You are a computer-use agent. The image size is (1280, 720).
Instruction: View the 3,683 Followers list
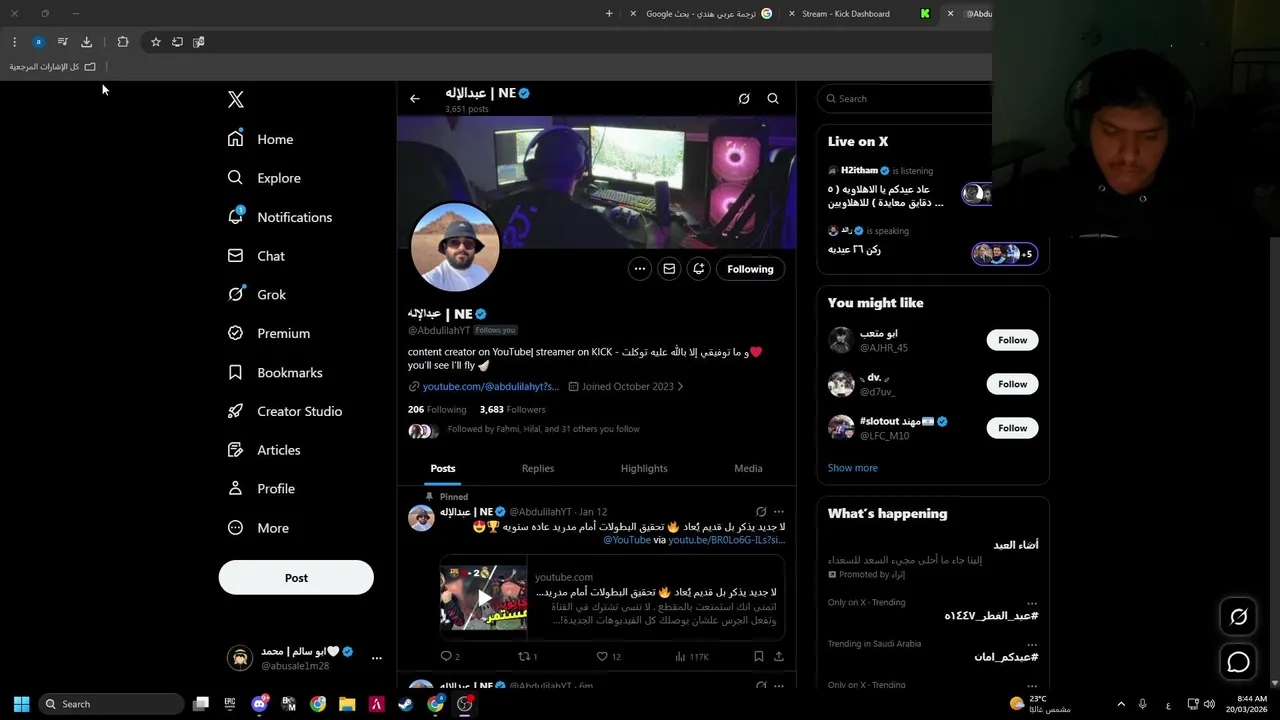(512, 409)
